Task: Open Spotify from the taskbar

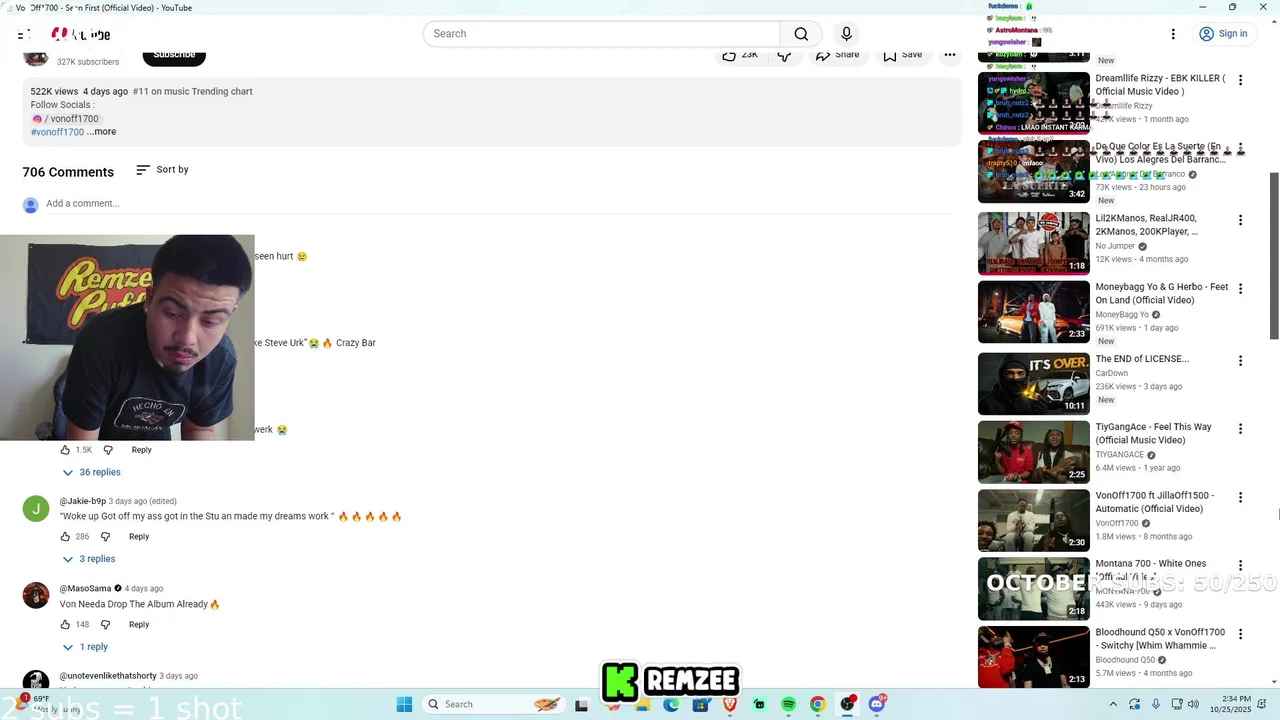Action: tap(788, 705)
